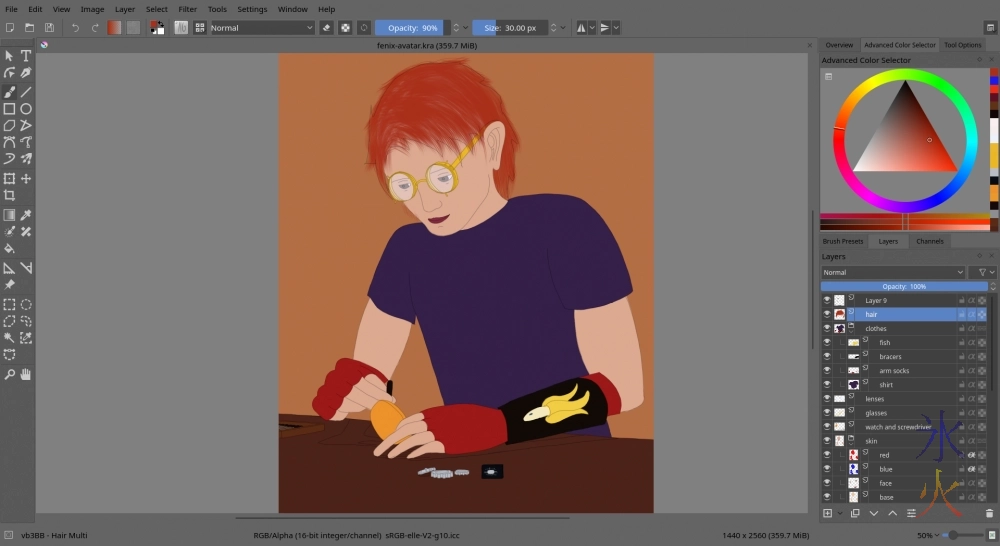Activate the Zoom magnifier tool
The height and width of the screenshot is (546, 1000).
click(x=9, y=374)
